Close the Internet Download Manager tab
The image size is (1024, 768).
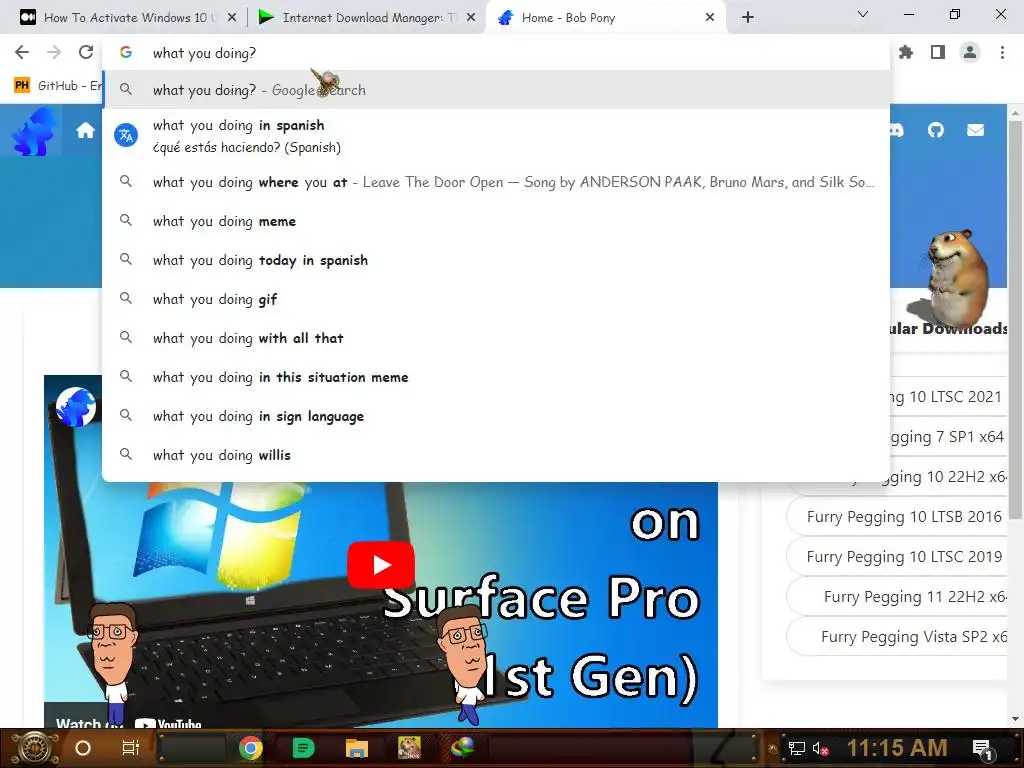471,18
